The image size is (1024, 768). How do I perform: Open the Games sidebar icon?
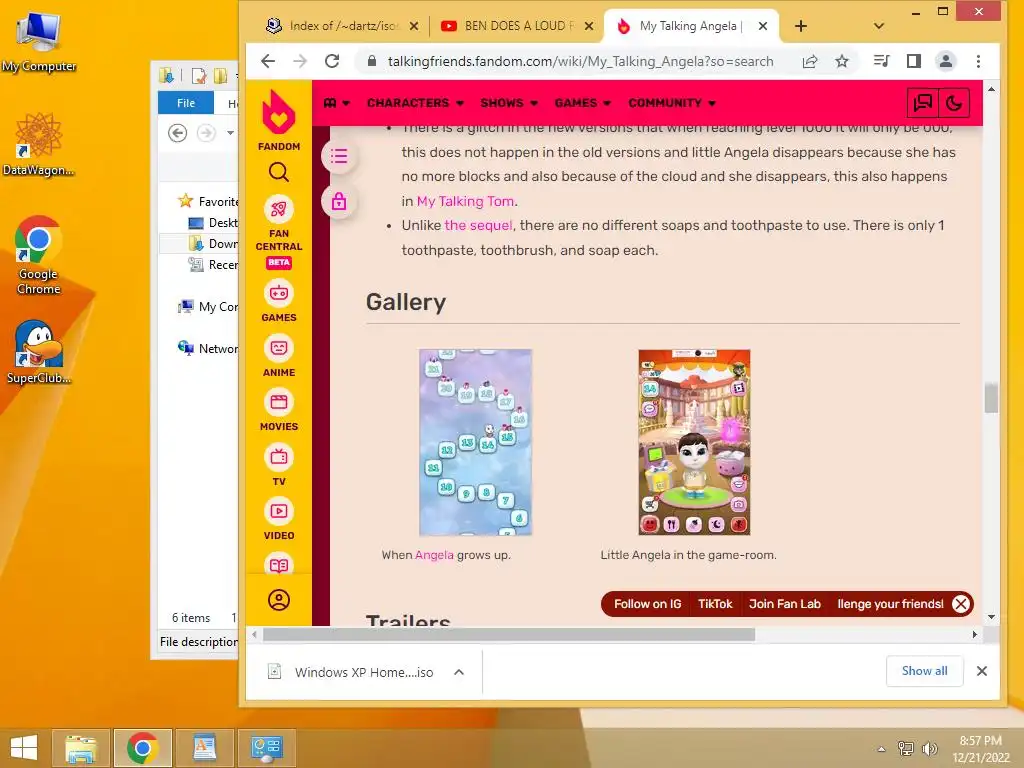pyautogui.click(x=279, y=293)
